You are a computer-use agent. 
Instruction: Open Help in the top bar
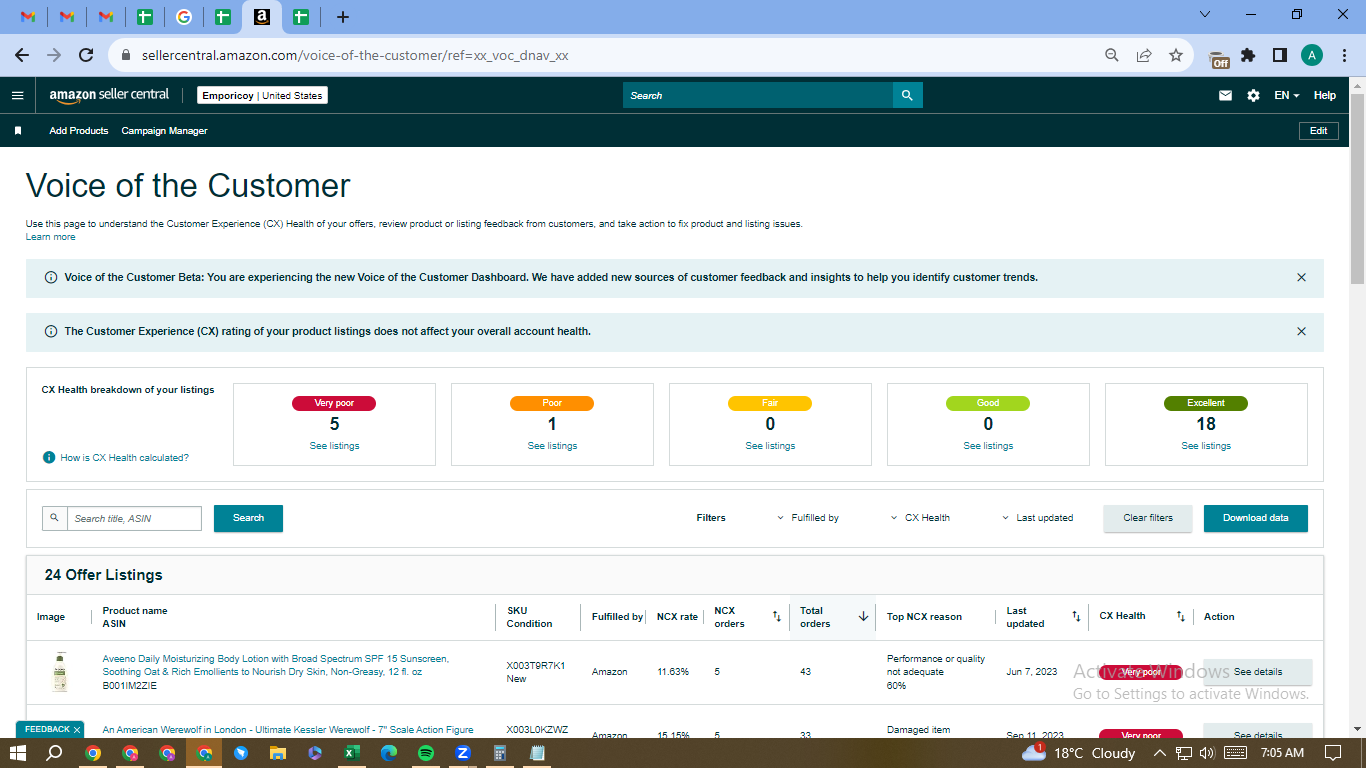[1325, 96]
